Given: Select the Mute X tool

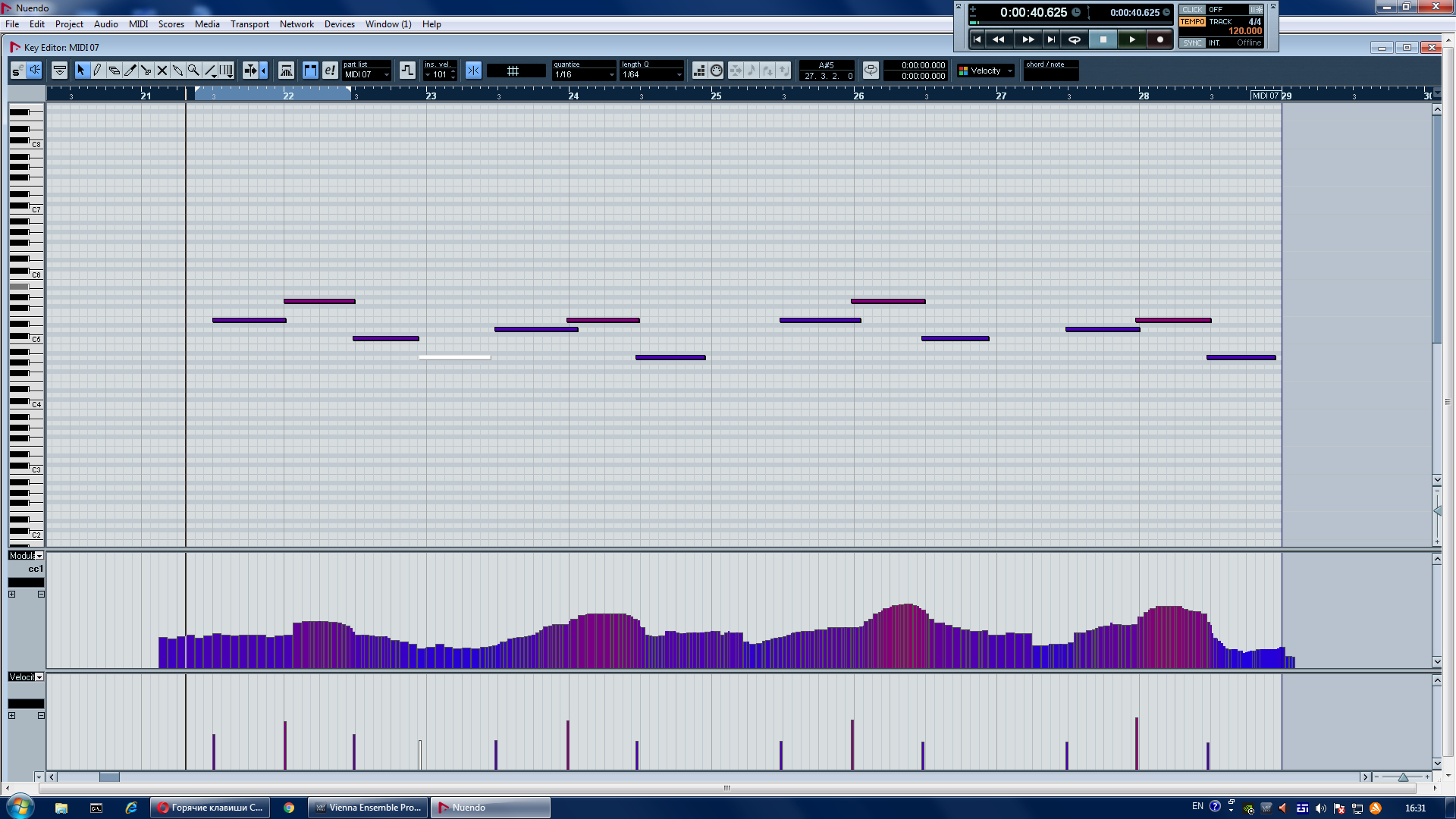Looking at the screenshot, I should point(162,71).
